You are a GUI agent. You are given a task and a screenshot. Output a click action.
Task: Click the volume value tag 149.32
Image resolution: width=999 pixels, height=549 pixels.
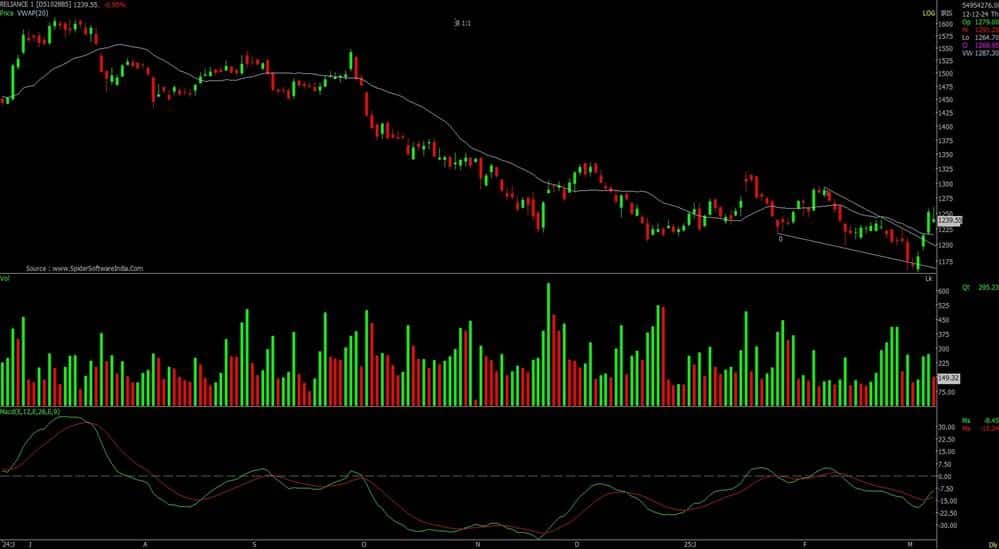[x=947, y=378]
